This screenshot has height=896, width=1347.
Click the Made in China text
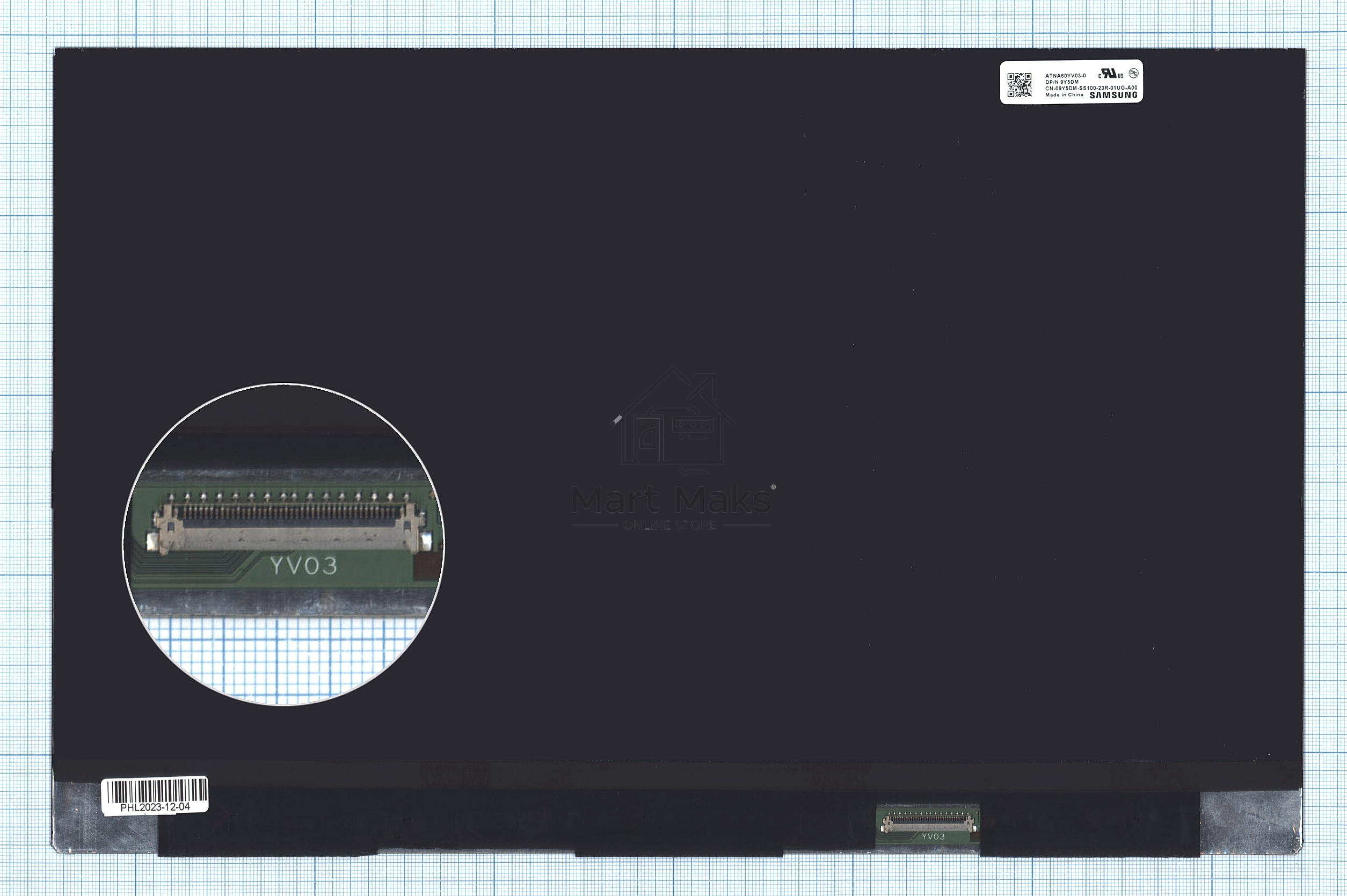click(x=1064, y=95)
